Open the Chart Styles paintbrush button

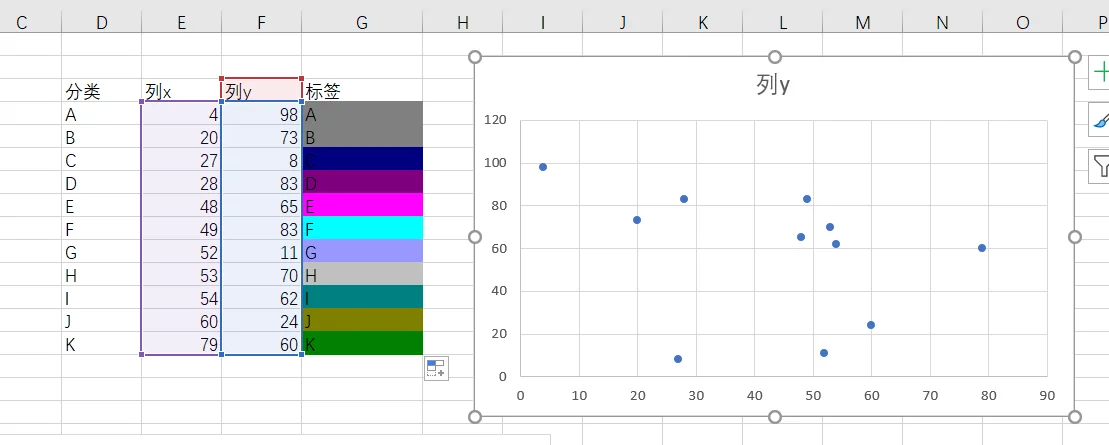(1100, 120)
